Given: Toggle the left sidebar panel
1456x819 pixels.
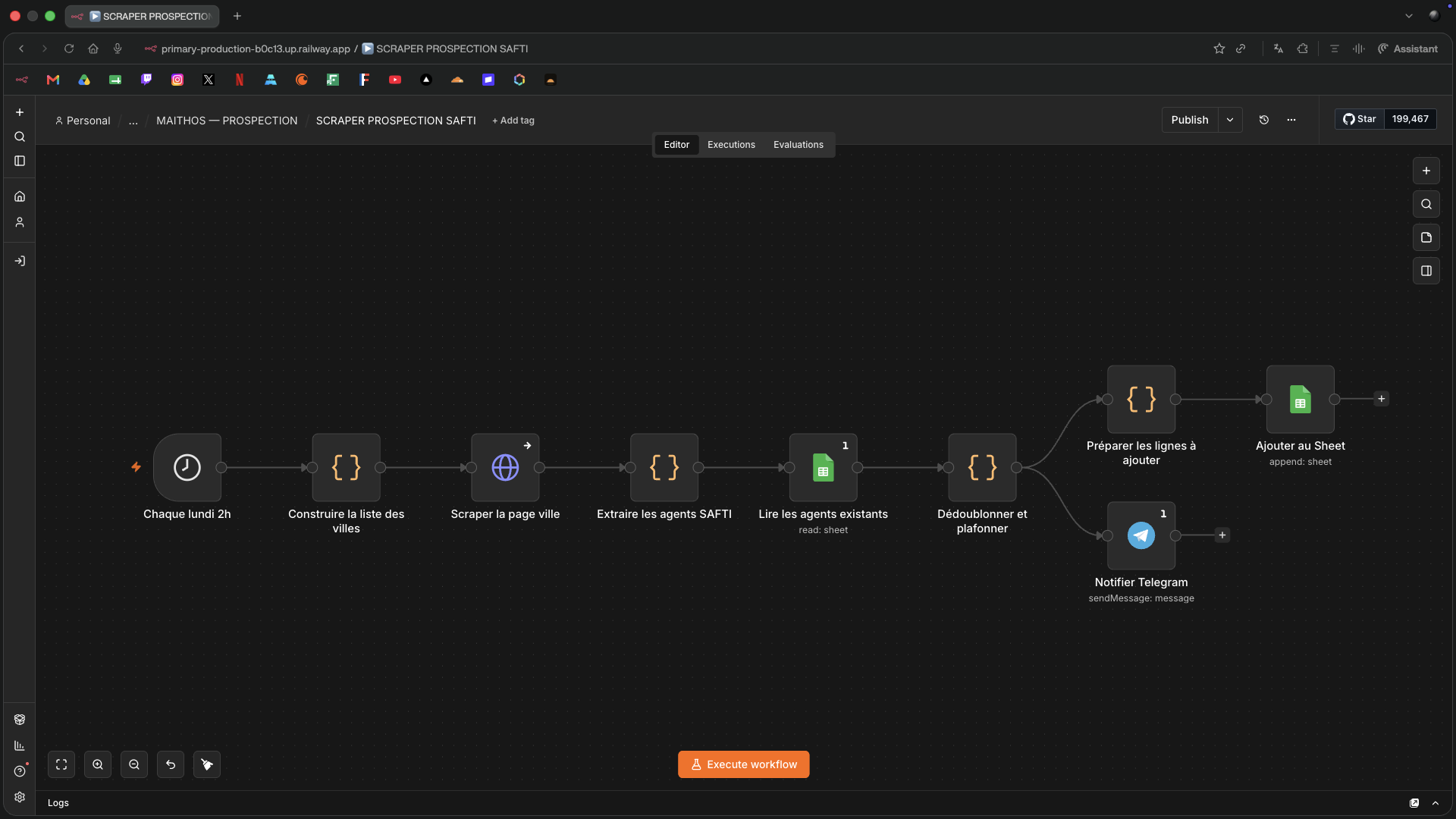Looking at the screenshot, I should click(x=20, y=161).
